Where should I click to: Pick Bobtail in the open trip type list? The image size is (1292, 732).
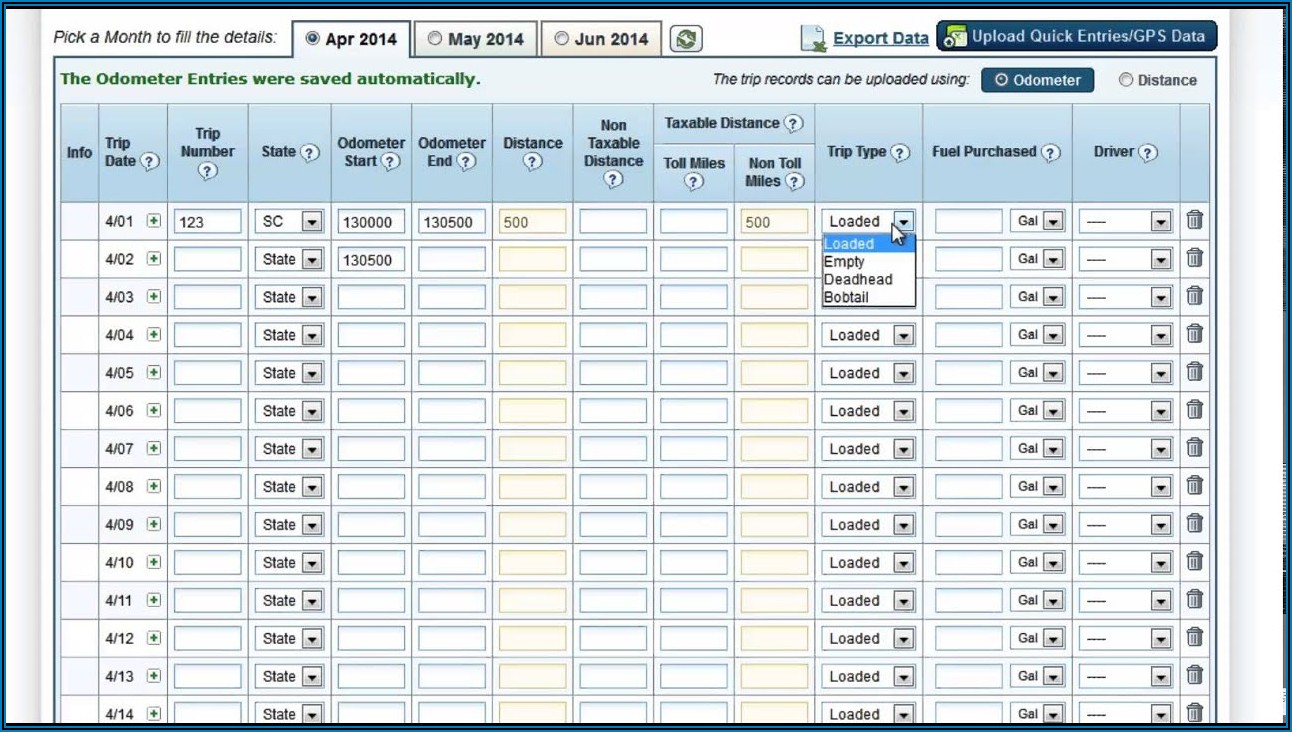(846, 297)
